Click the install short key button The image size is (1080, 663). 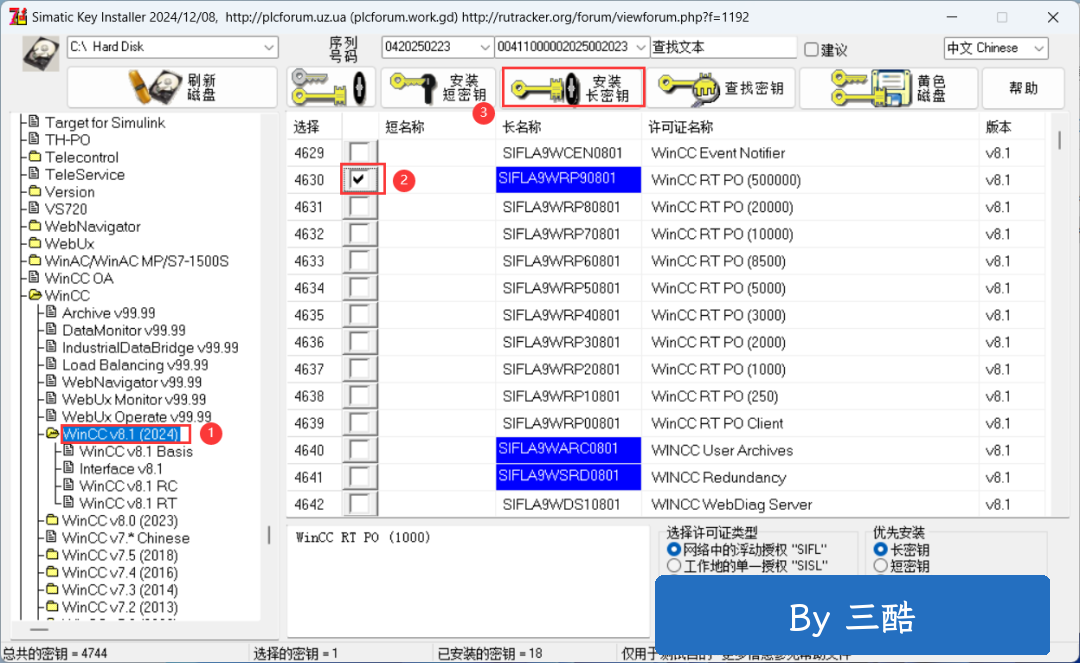pos(439,87)
